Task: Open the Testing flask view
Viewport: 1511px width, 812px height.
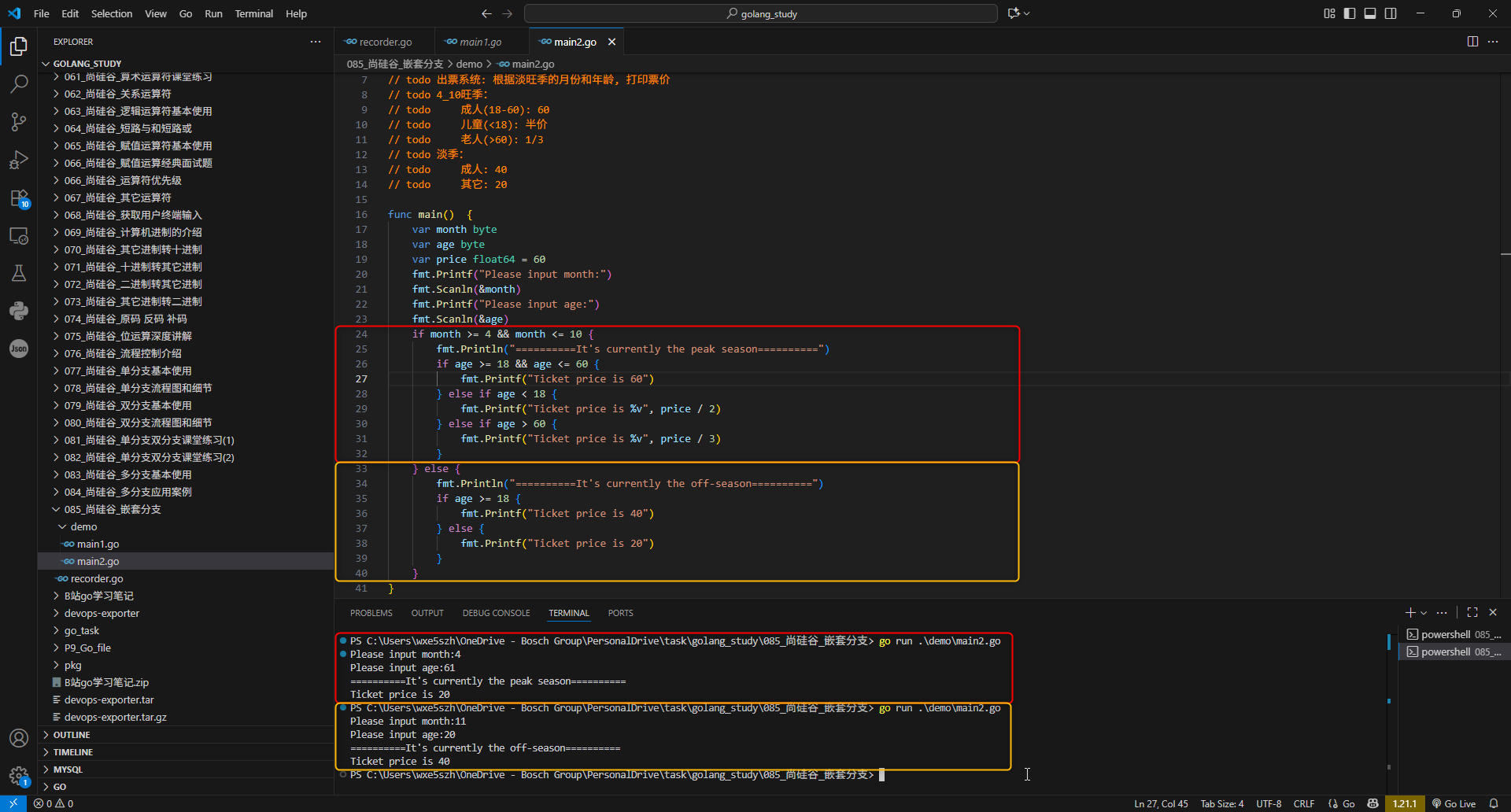Action: 19,273
